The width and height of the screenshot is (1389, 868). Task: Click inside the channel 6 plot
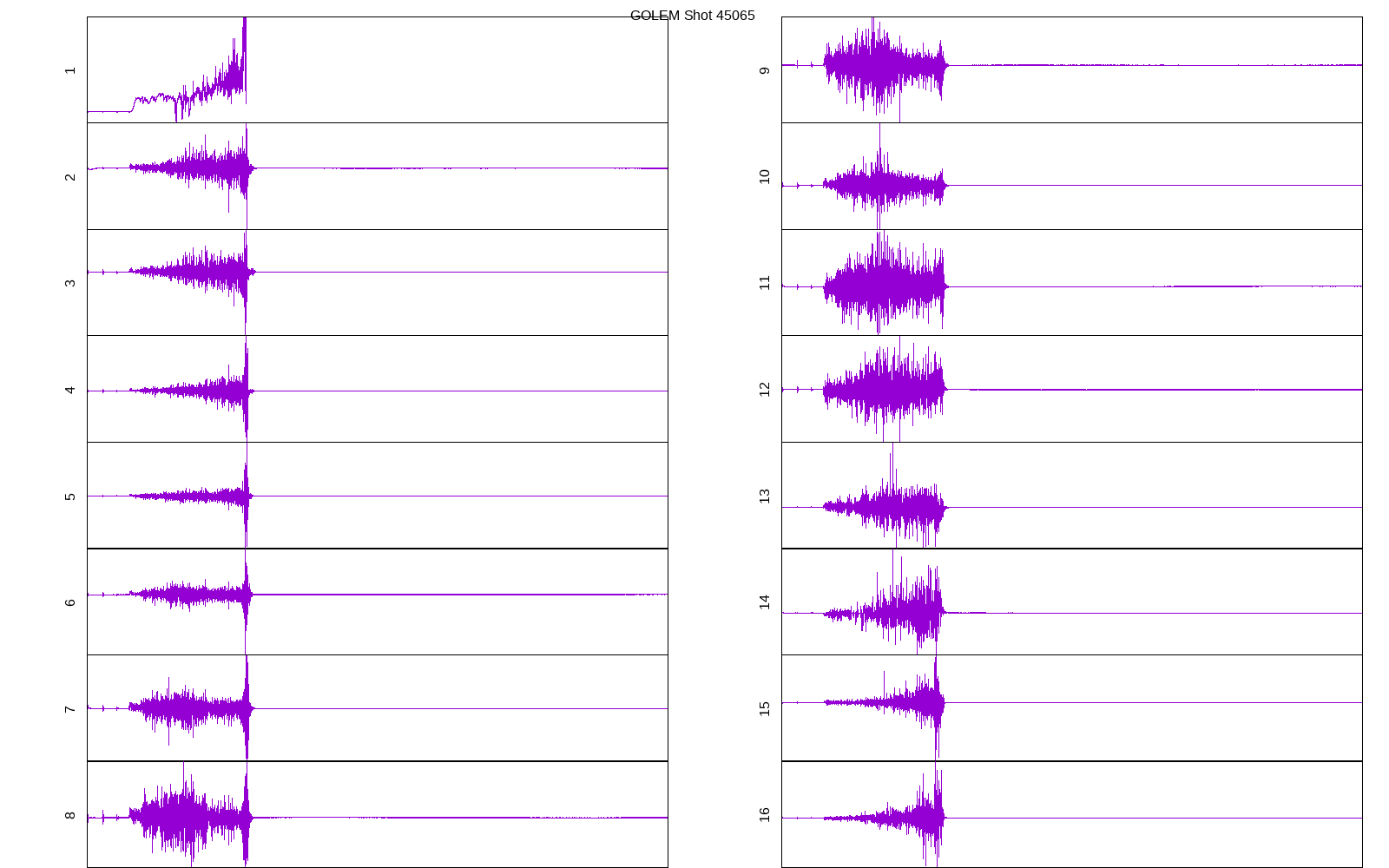coord(377,602)
